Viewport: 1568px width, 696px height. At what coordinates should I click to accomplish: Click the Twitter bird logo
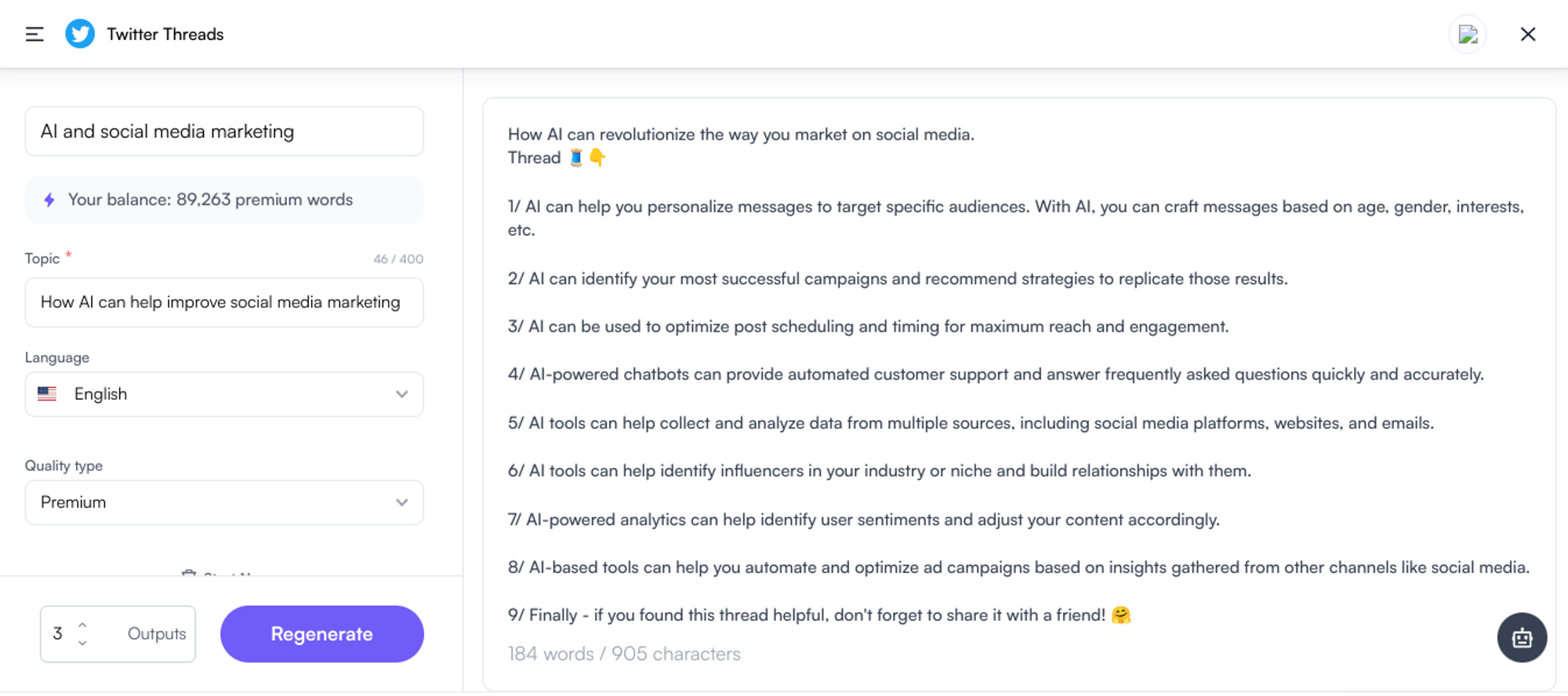(79, 34)
